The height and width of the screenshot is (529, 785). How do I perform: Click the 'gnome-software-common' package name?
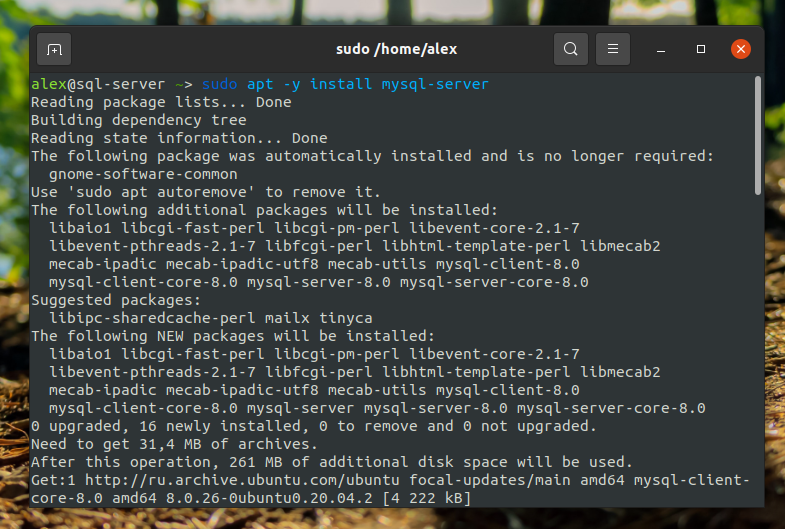[143, 174]
